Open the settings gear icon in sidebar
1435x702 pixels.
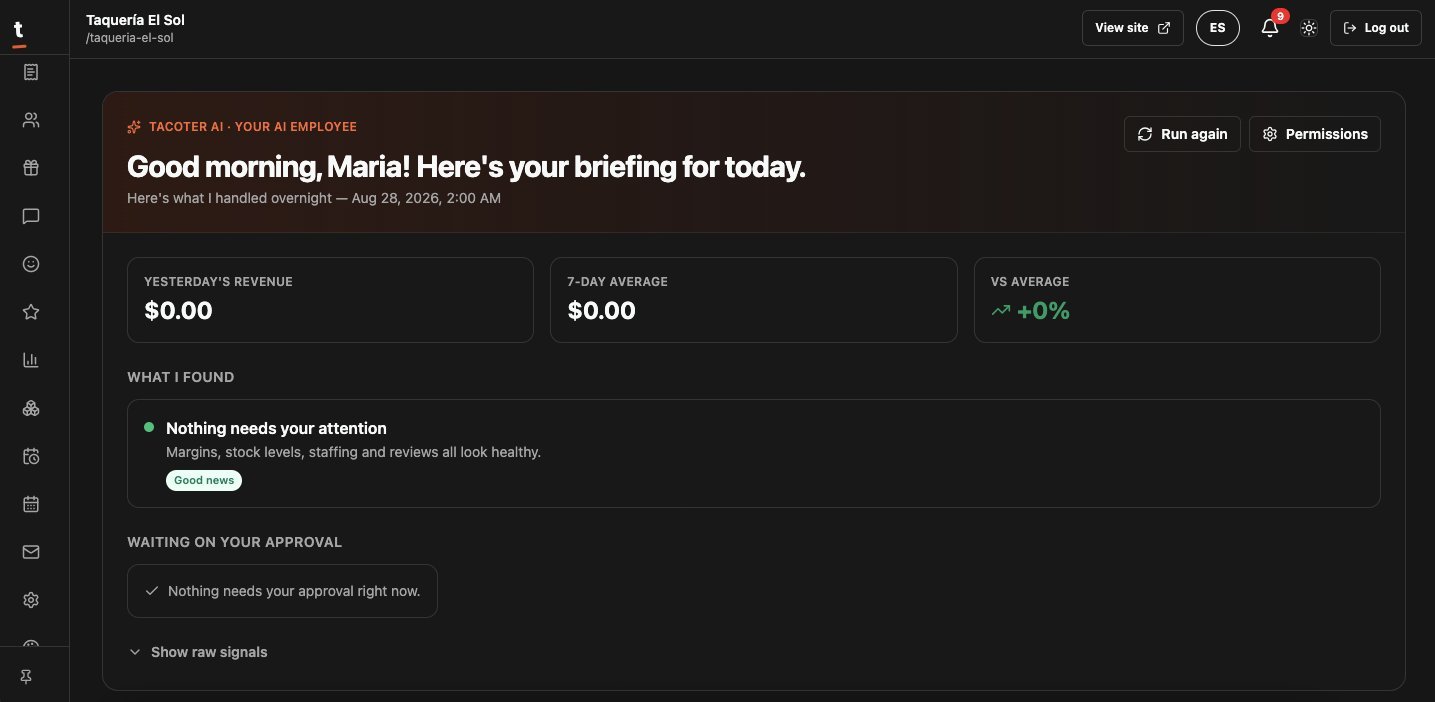(x=31, y=600)
